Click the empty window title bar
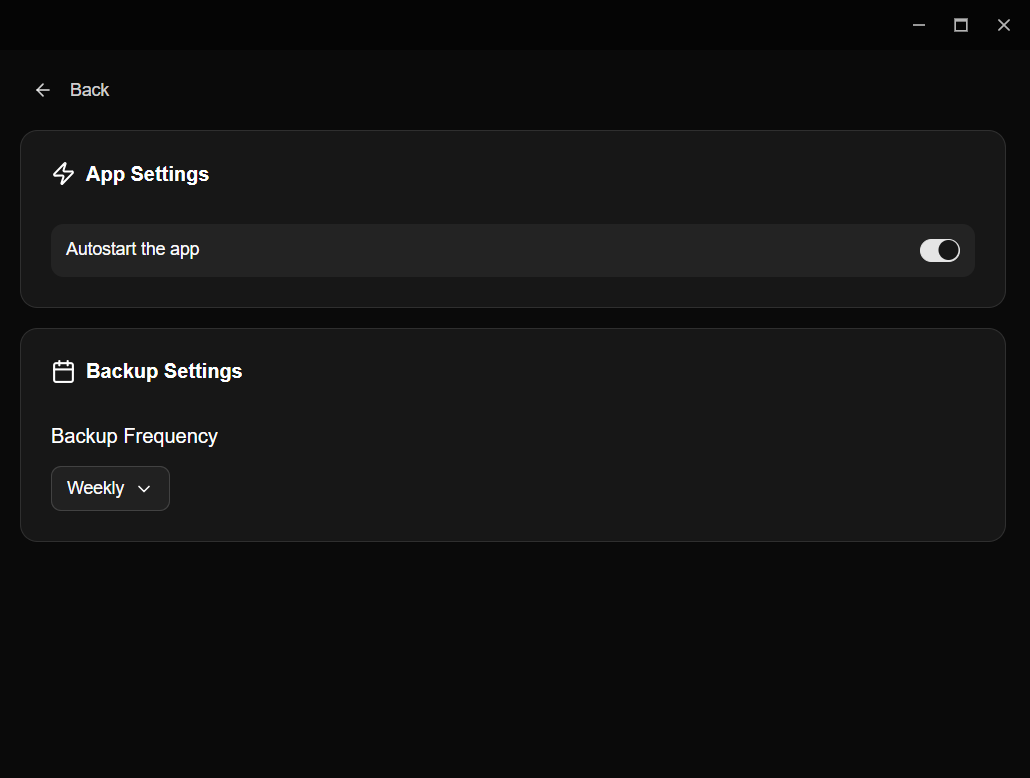 pos(450,25)
